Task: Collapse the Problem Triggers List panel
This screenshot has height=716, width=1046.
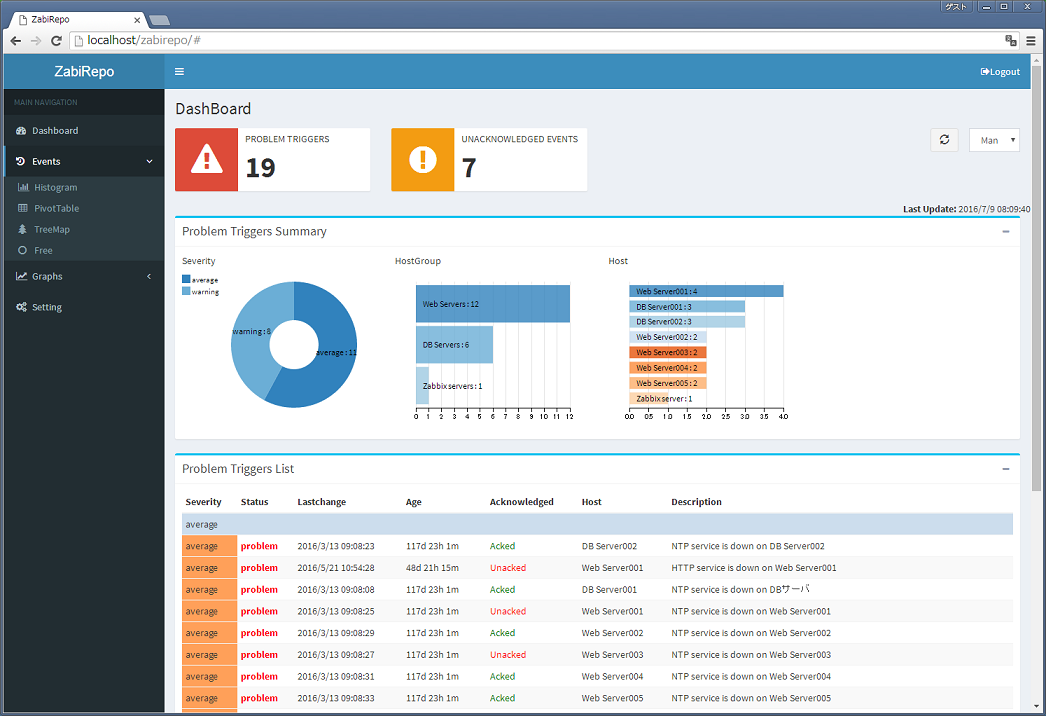Action: click(1006, 469)
